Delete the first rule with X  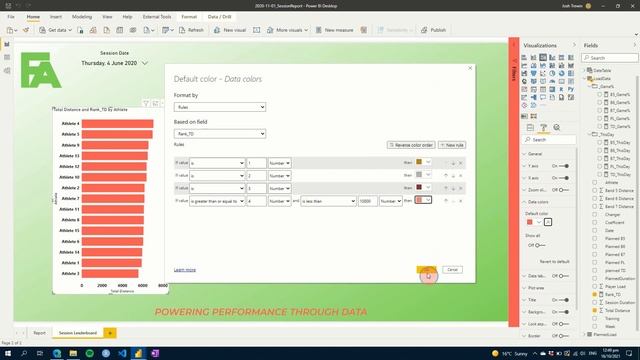[x=460, y=163]
